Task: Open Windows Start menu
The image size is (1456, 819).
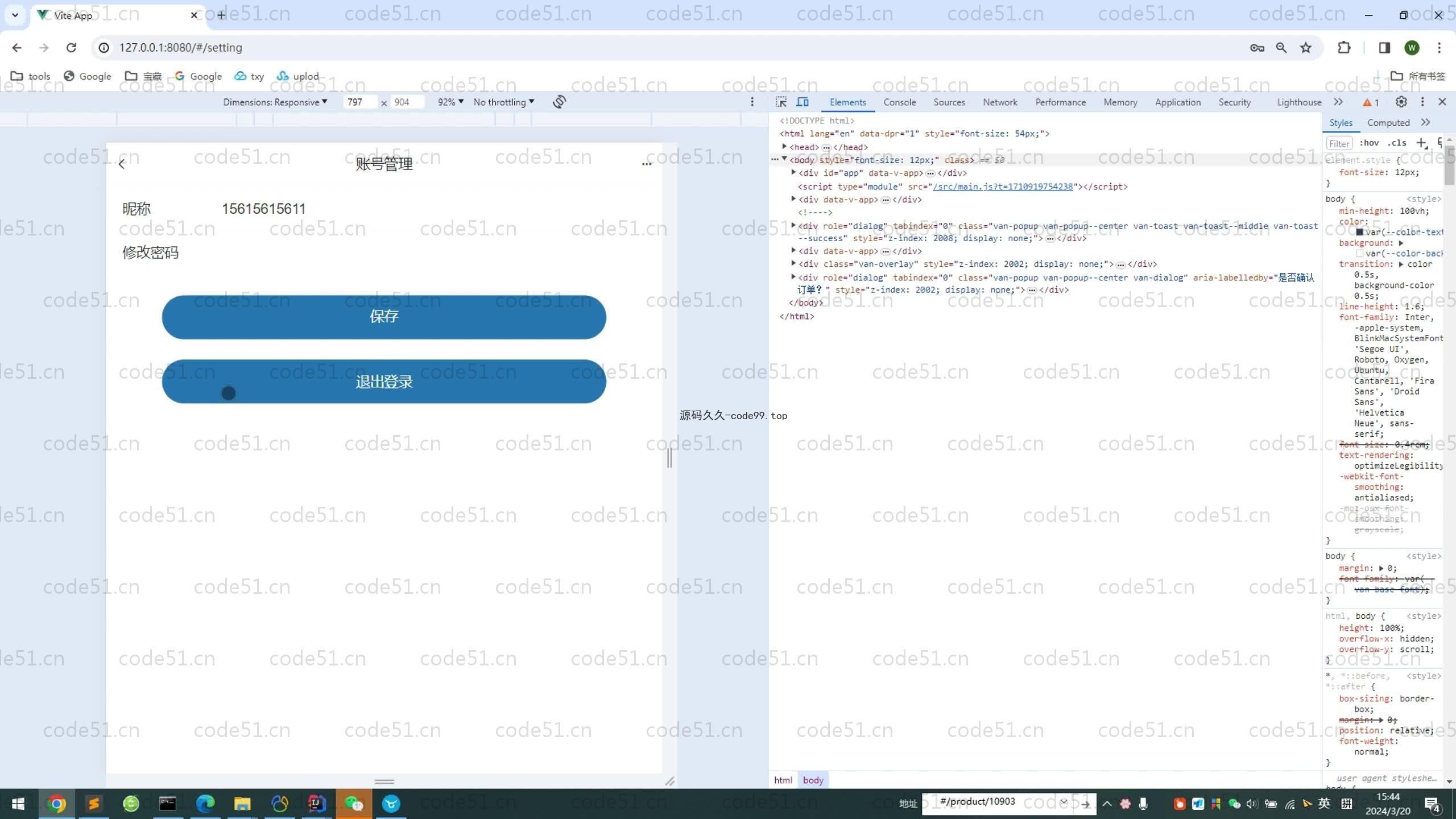Action: point(18,804)
